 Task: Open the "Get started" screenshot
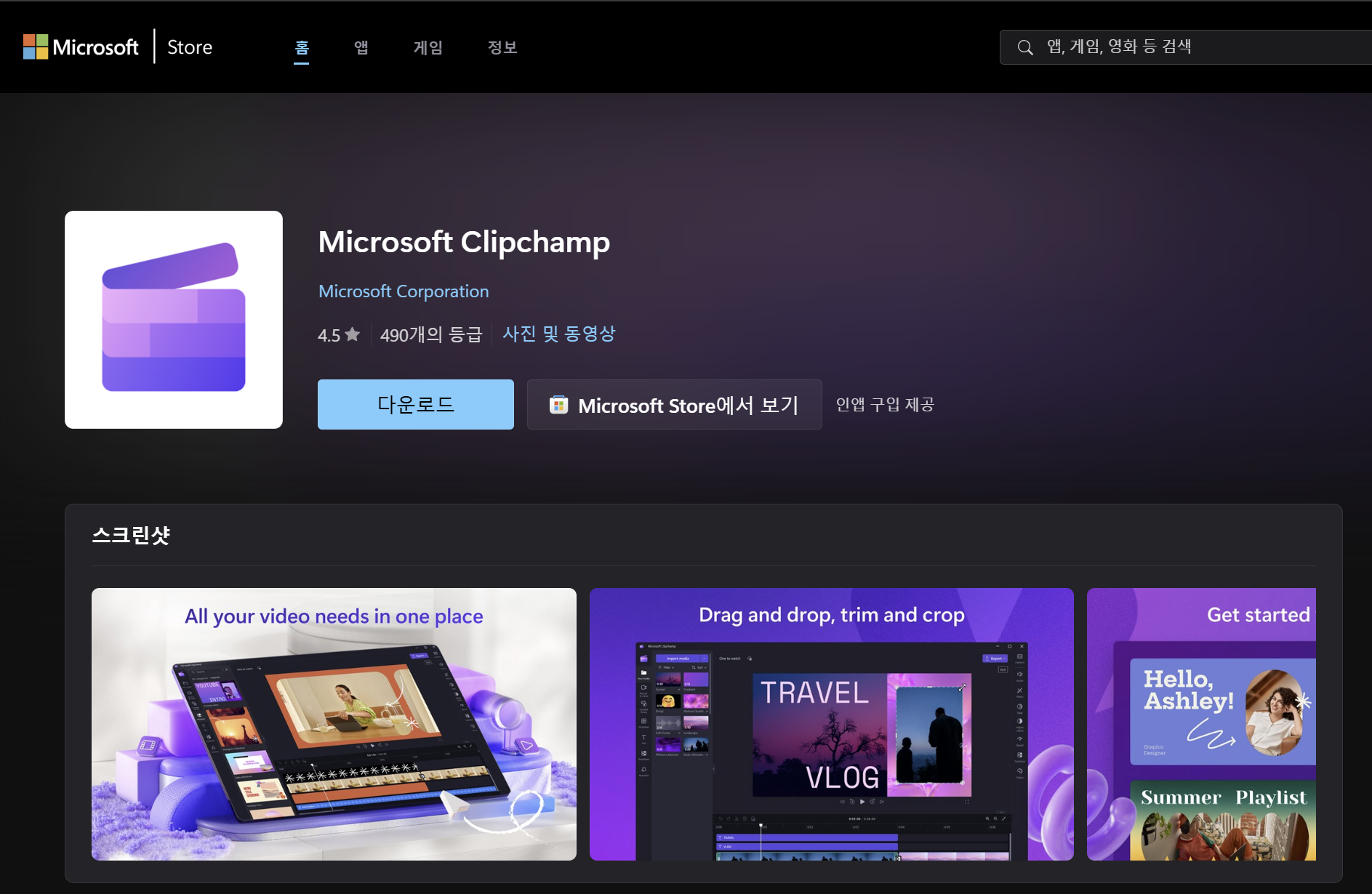click(x=1201, y=724)
